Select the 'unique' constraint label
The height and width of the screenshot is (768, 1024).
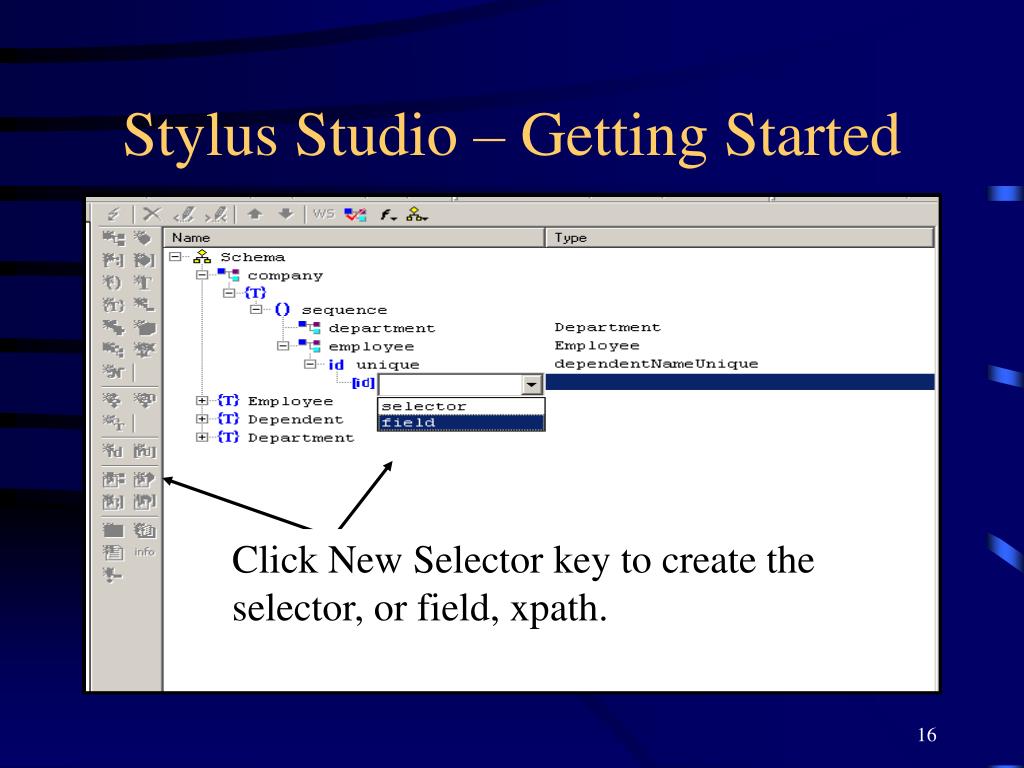[387, 364]
